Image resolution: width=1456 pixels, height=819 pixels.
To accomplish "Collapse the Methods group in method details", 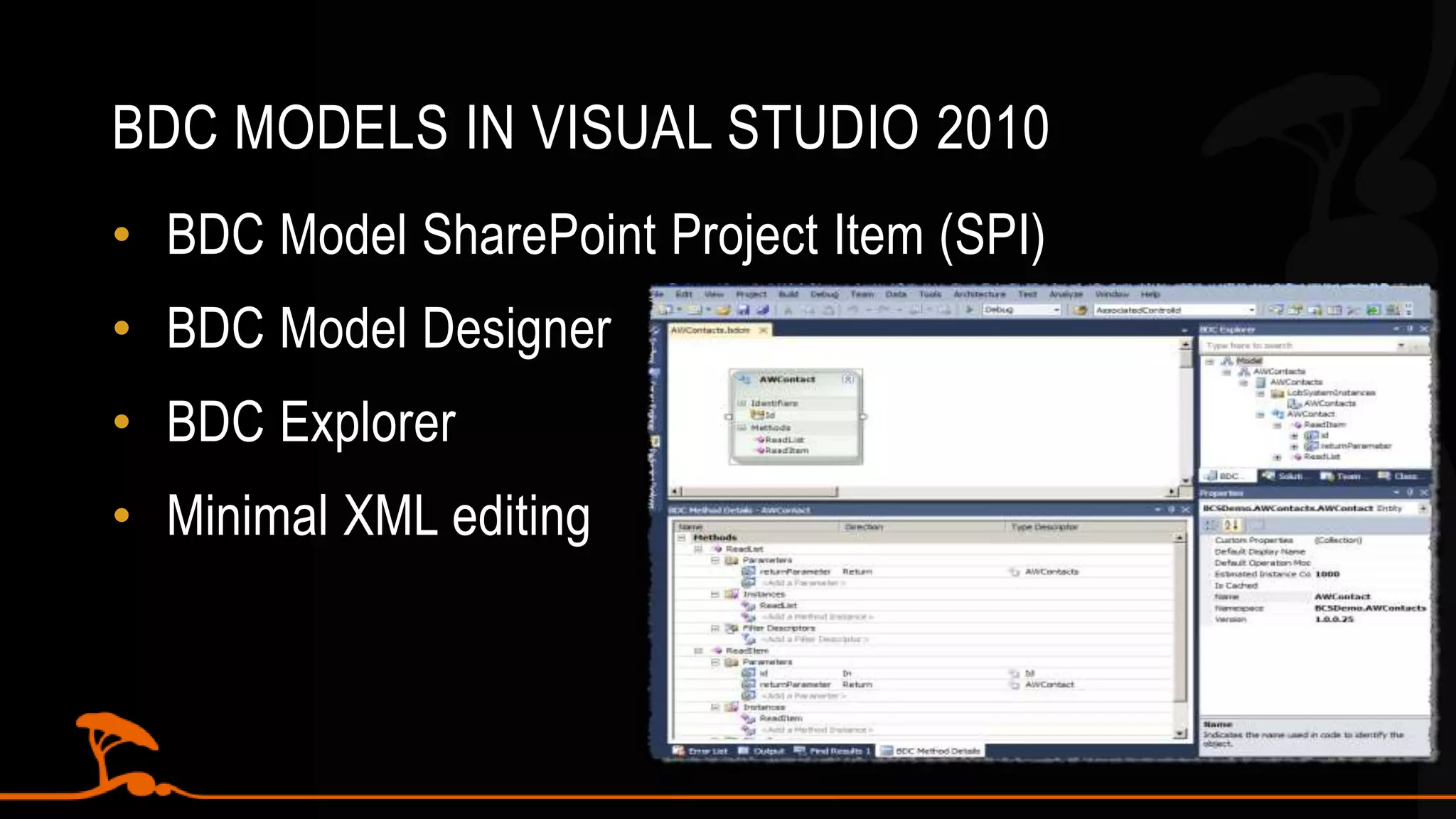I will click(x=682, y=537).
